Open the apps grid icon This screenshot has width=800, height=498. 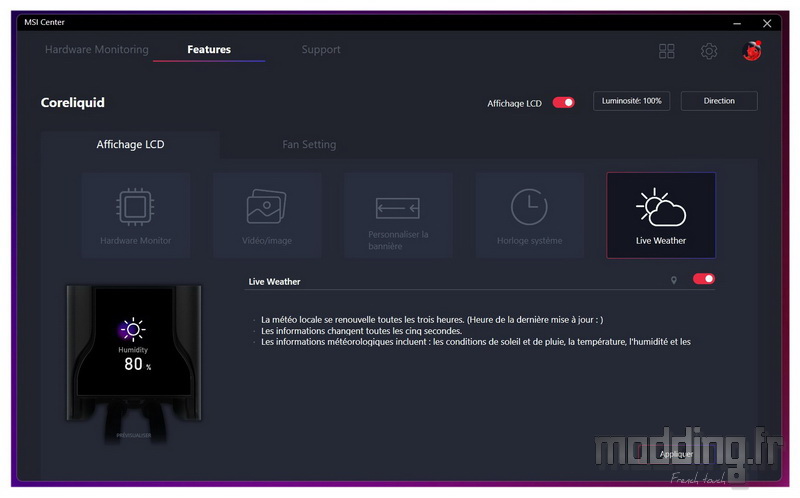click(x=666, y=51)
